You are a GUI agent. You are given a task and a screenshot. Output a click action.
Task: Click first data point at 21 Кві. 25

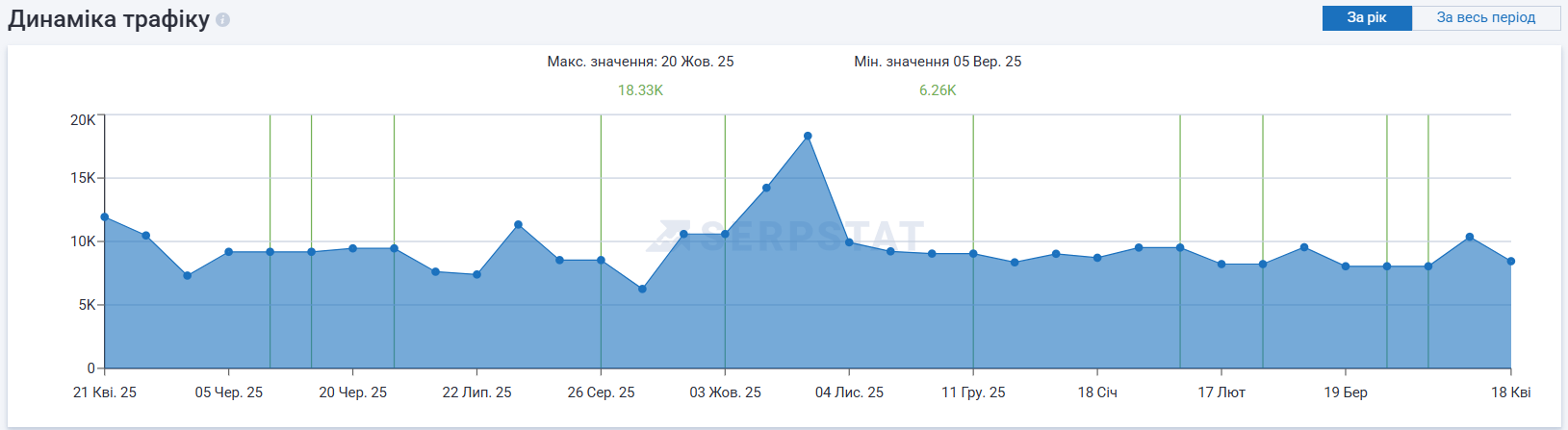click(105, 217)
